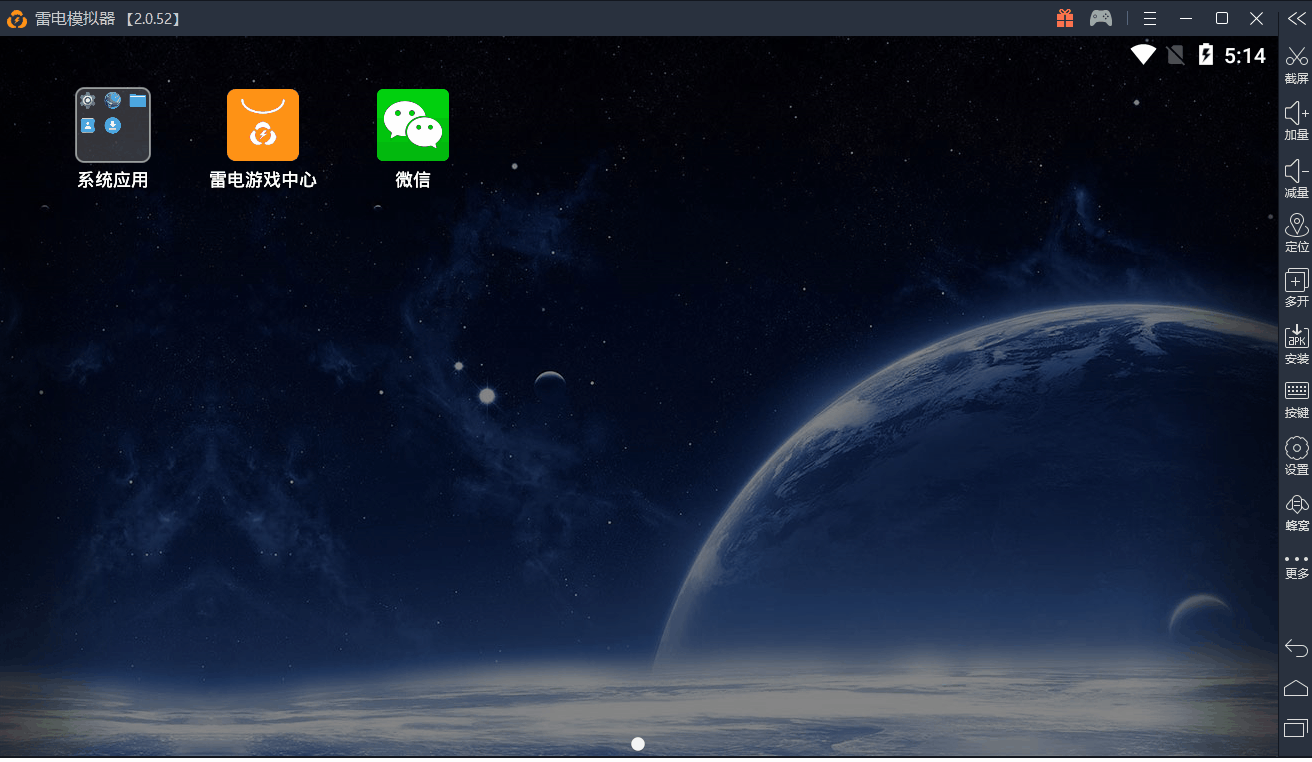This screenshot has height=762, width=1312.
Task: Close the emulator window
Action: tap(1257, 18)
